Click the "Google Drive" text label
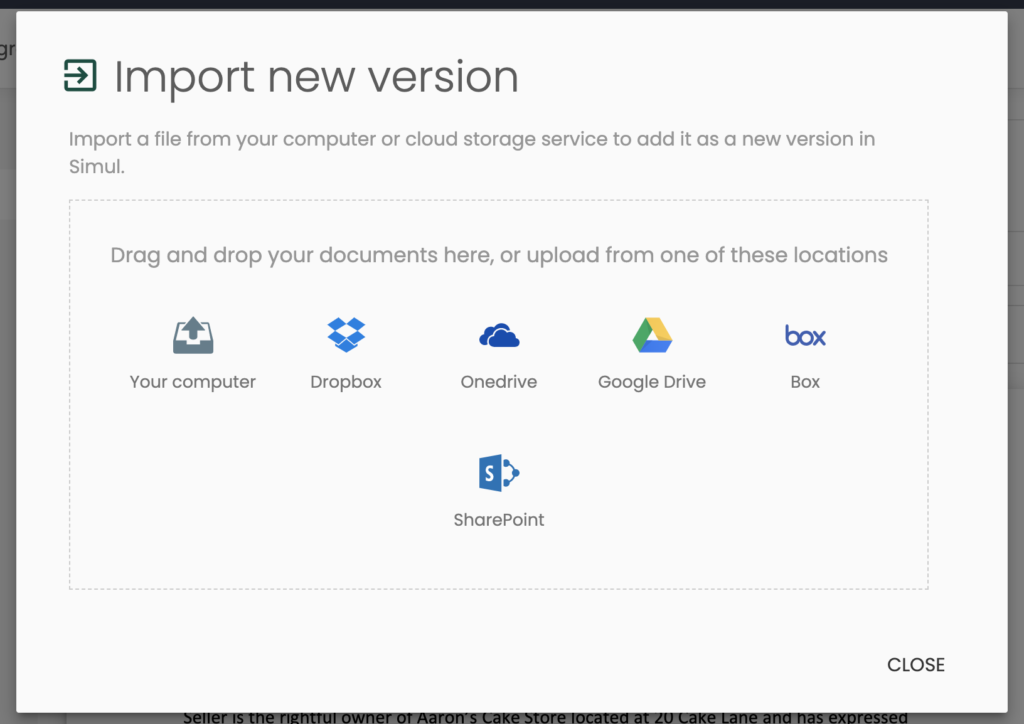The width and height of the screenshot is (1024, 724). [x=652, y=382]
